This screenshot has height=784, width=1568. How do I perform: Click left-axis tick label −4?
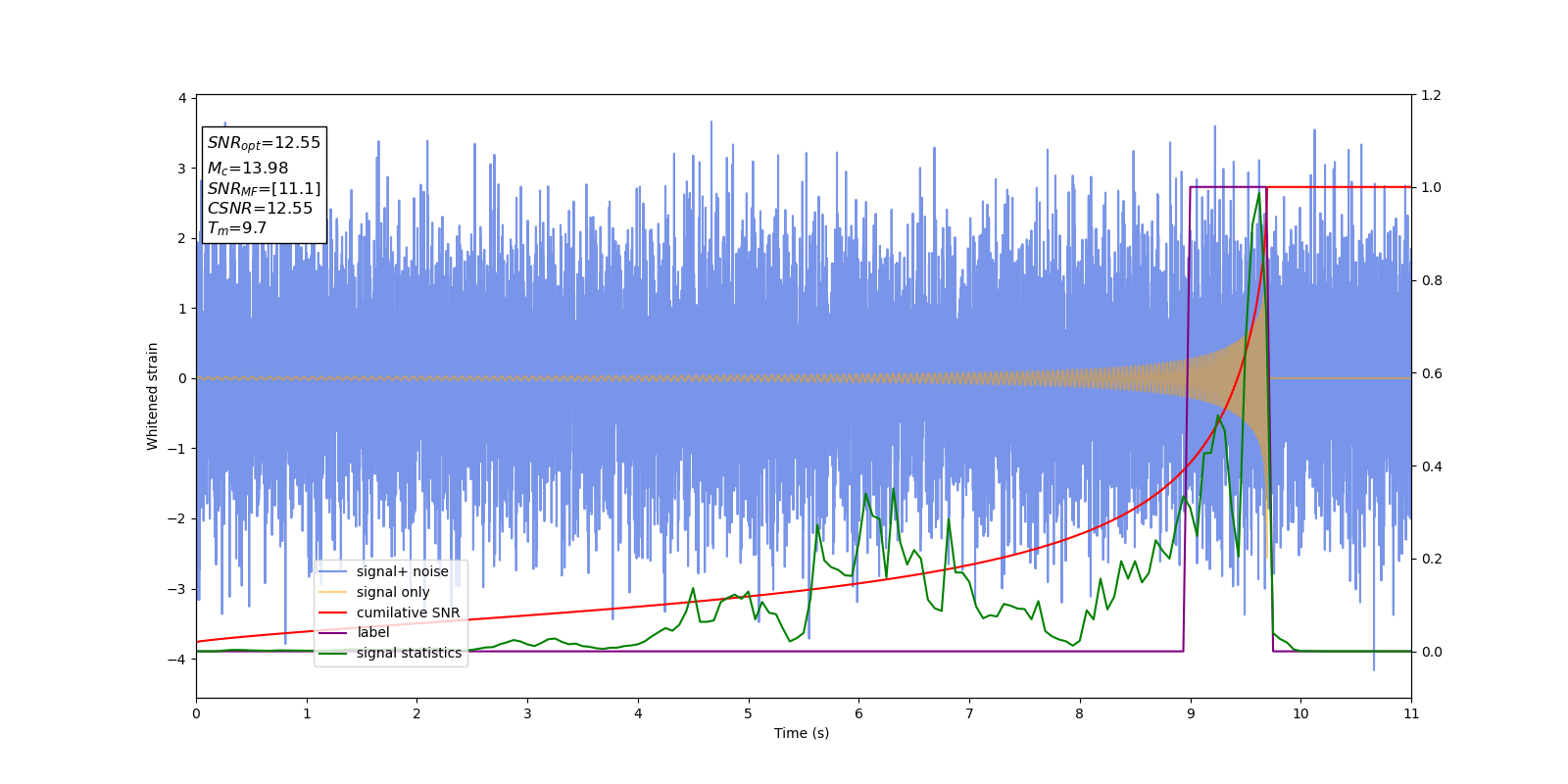click(x=176, y=659)
